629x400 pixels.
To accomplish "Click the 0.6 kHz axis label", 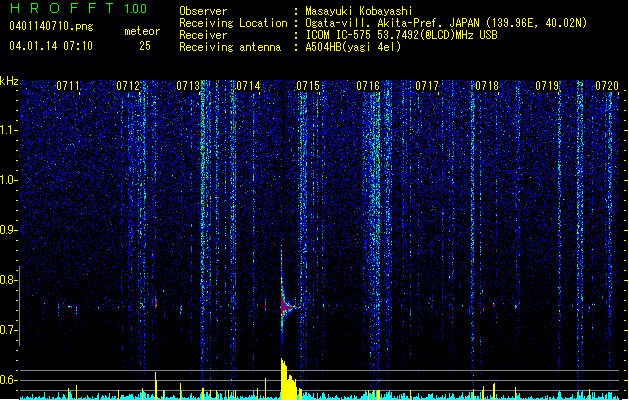I will pyautogui.click(x=9, y=380).
